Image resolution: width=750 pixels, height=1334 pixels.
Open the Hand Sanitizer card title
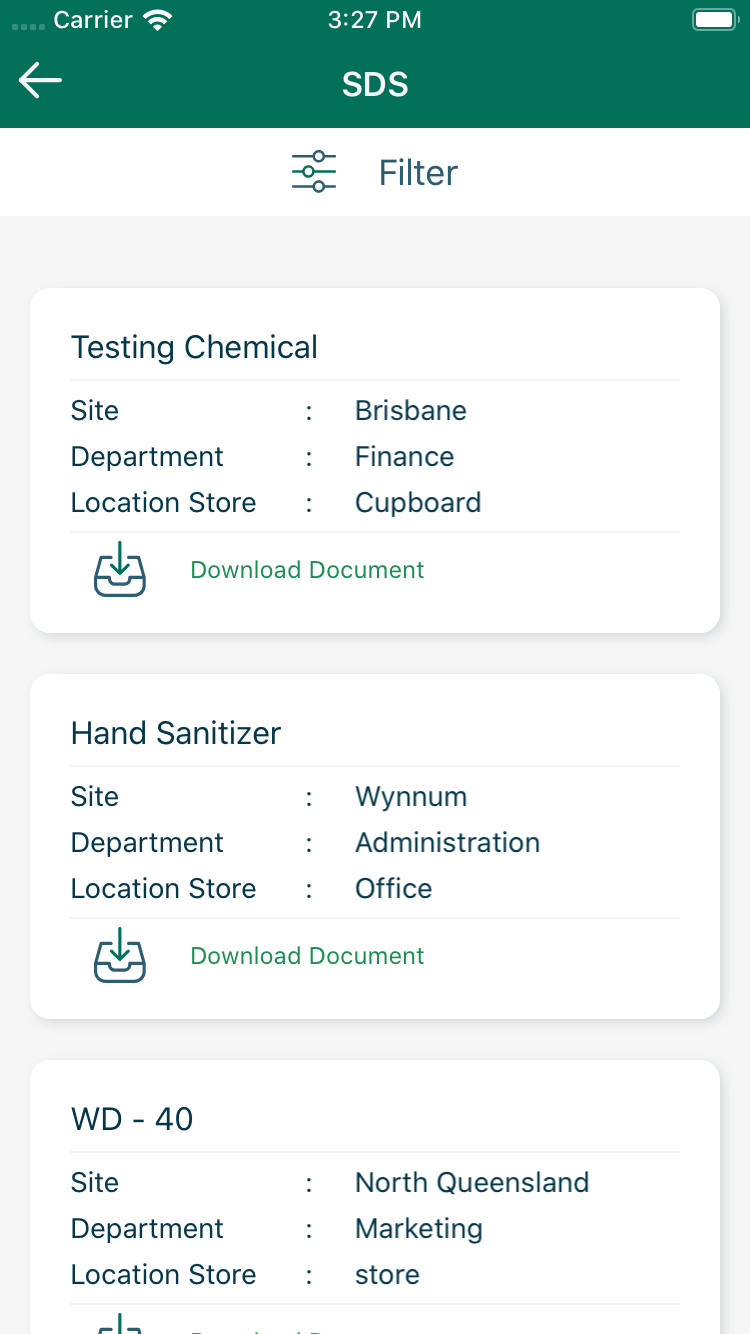(176, 733)
